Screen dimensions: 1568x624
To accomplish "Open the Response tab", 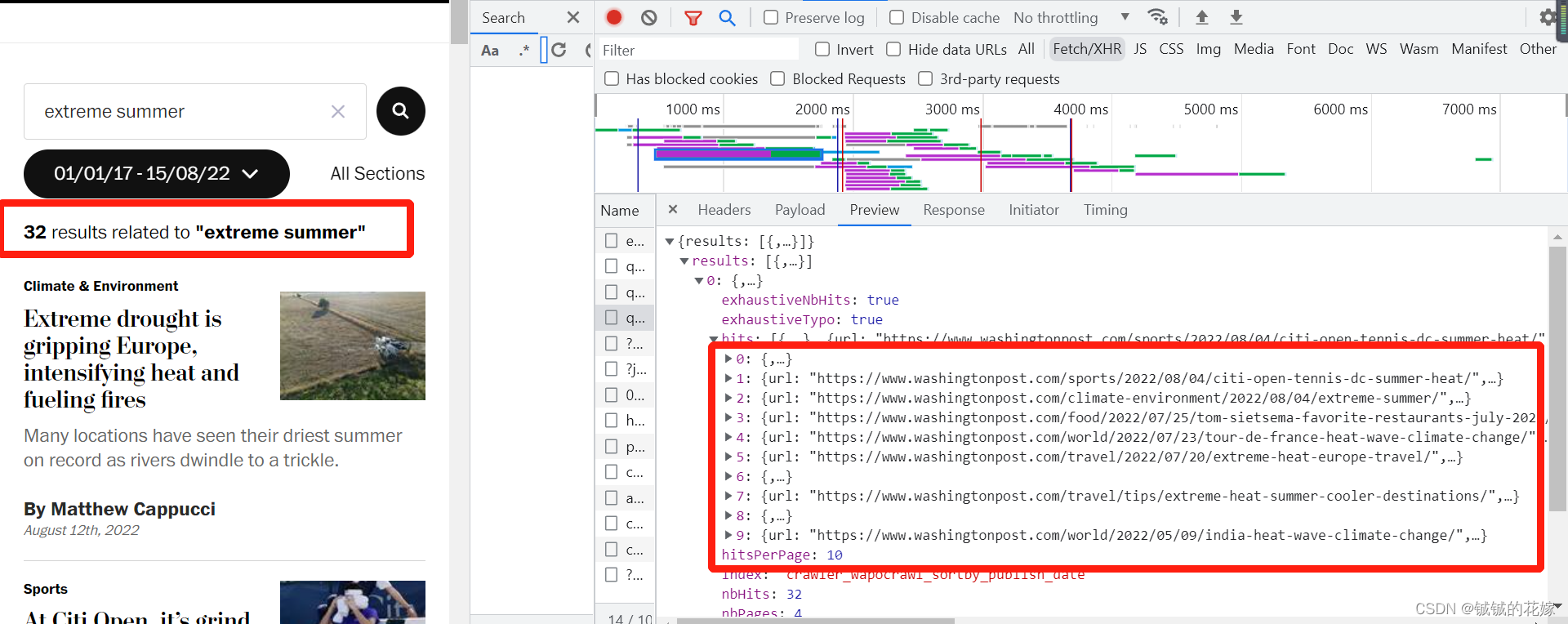I will [x=954, y=210].
